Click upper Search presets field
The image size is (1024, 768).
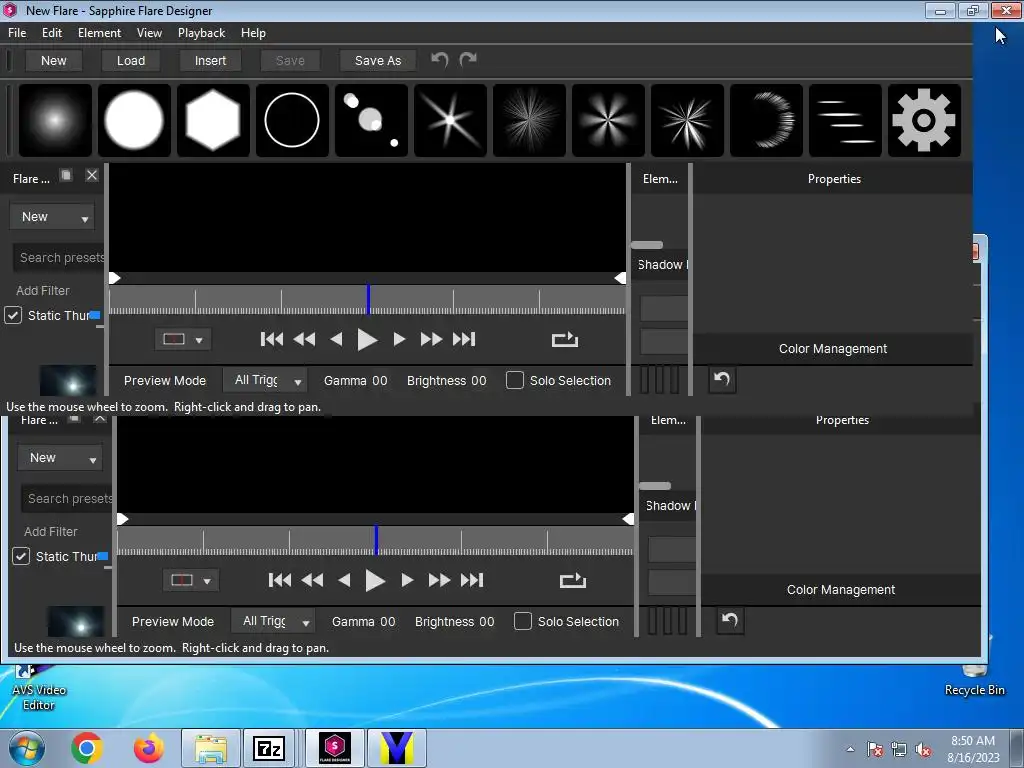tap(59, 257)
